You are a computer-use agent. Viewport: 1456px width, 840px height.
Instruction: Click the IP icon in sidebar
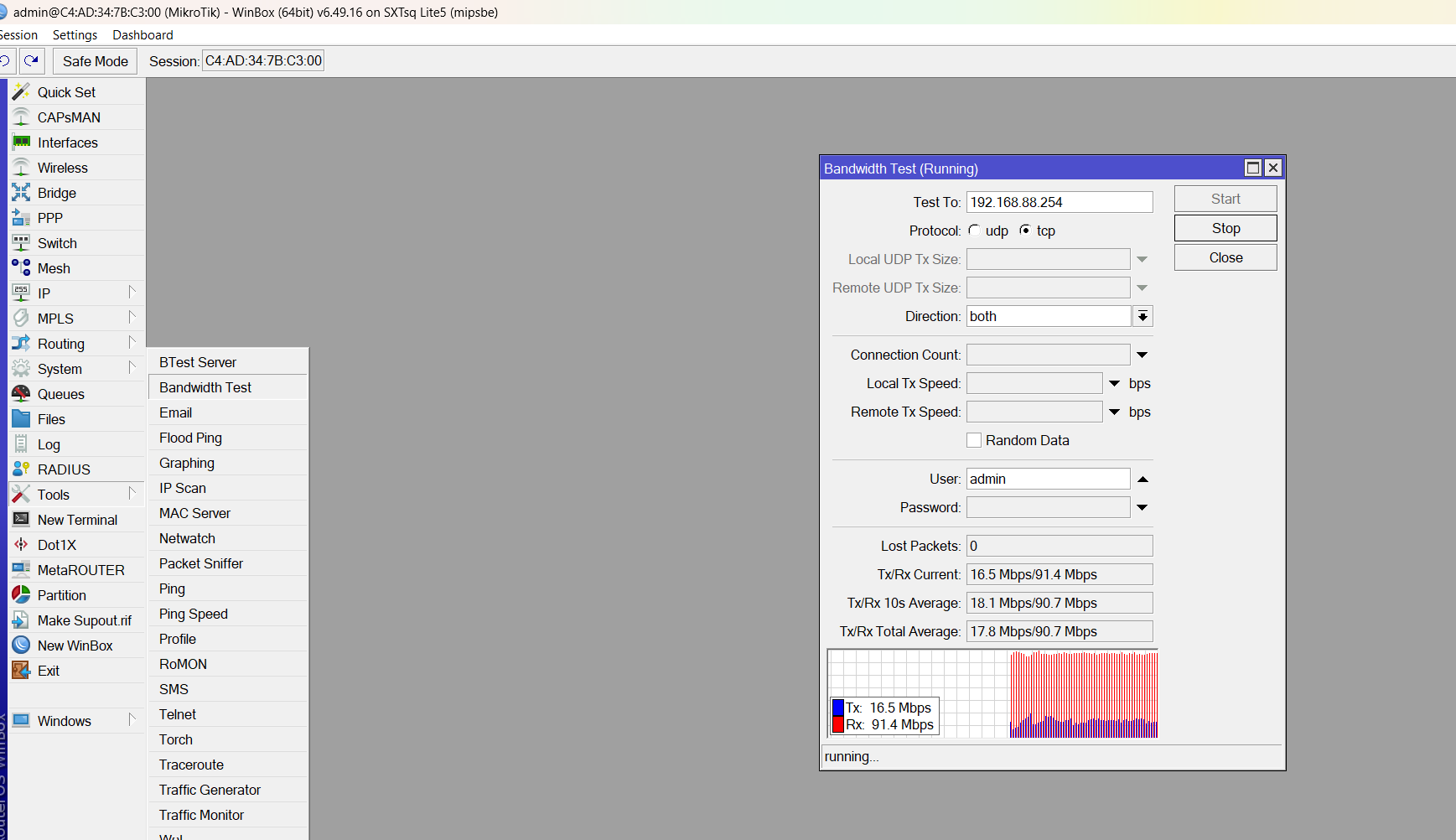(x=21, y=293)
